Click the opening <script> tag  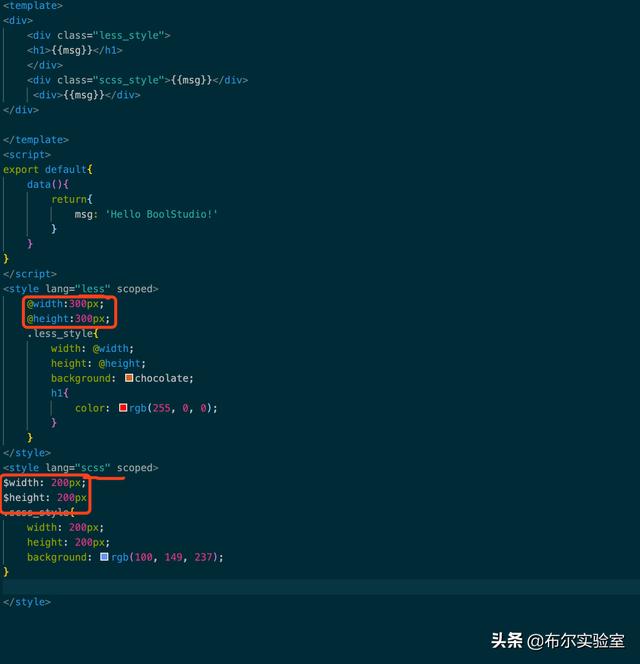(x=27, y=155)
